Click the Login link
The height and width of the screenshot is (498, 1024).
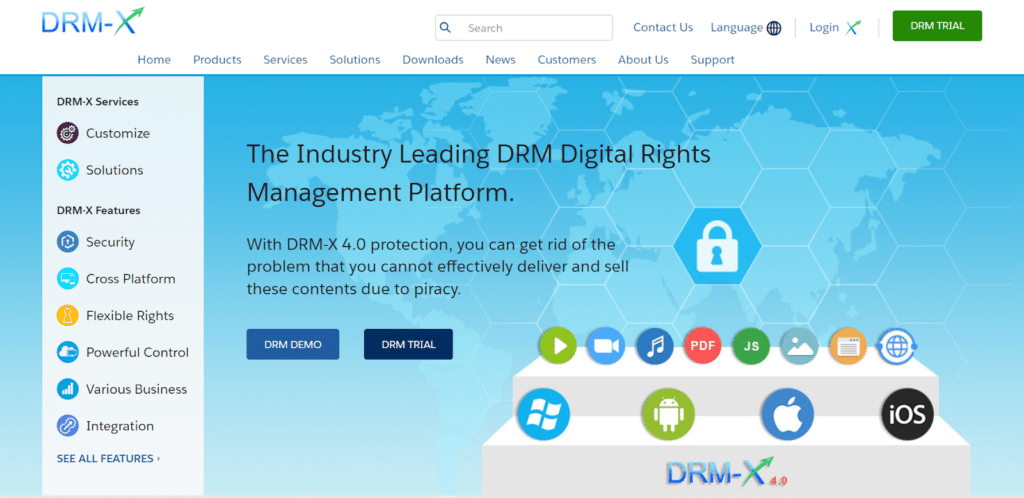tap(824, 27)
